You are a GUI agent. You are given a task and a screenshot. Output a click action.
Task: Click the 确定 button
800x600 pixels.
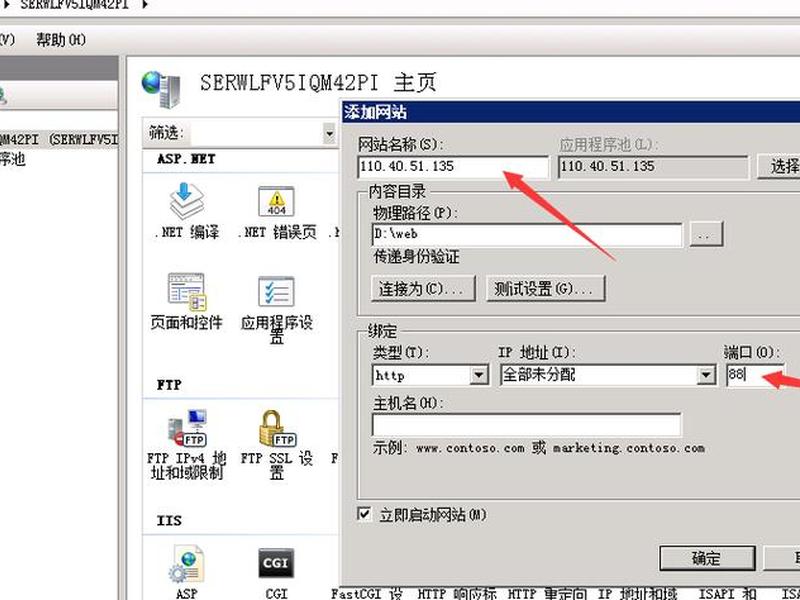(x=707, y=558)
